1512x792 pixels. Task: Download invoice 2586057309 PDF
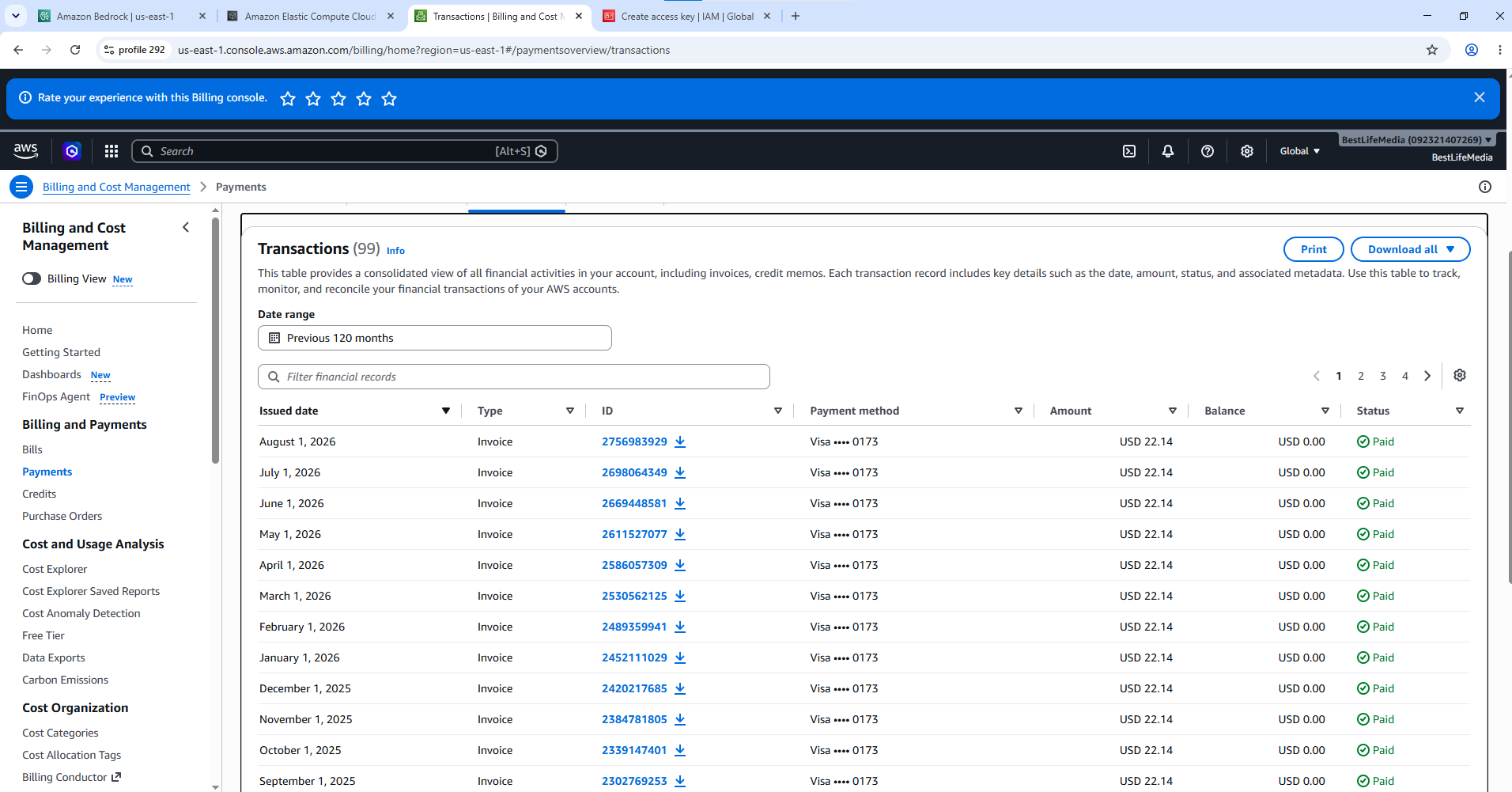click(680, 565)
